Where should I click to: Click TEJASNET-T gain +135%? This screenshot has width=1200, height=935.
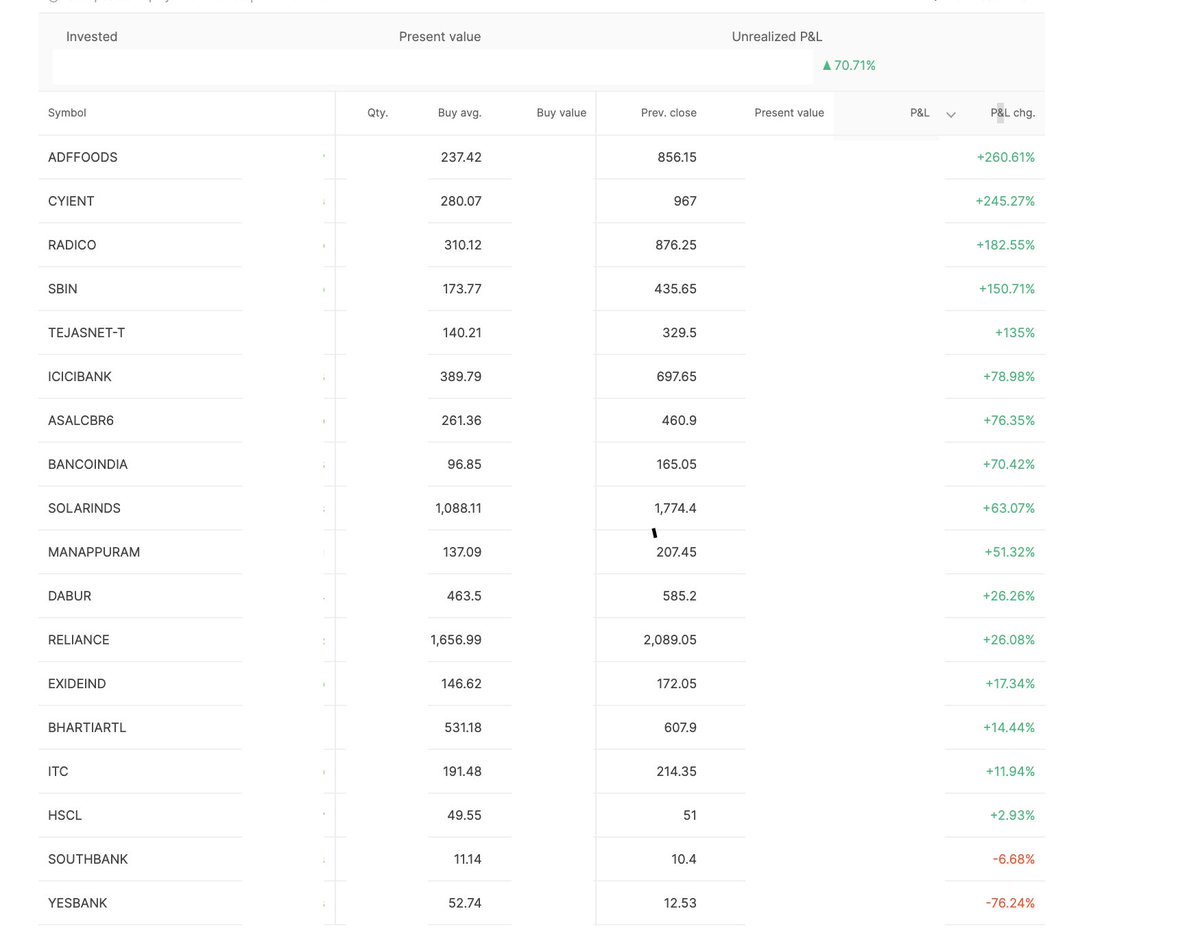click(1015, 333)
